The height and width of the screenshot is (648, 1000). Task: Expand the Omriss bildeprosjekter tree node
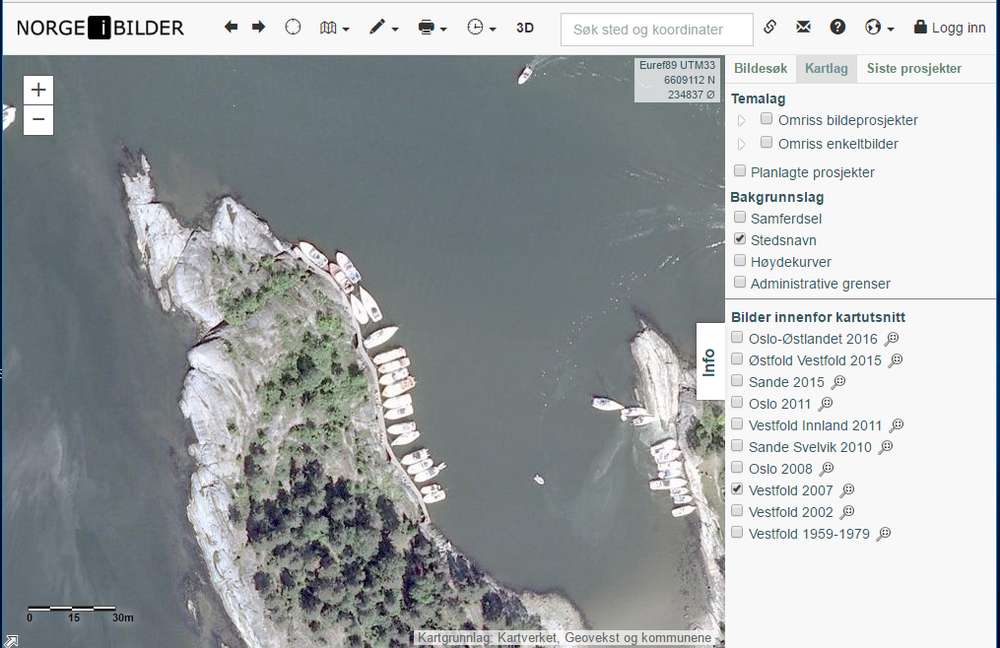(x=742, y=121)
